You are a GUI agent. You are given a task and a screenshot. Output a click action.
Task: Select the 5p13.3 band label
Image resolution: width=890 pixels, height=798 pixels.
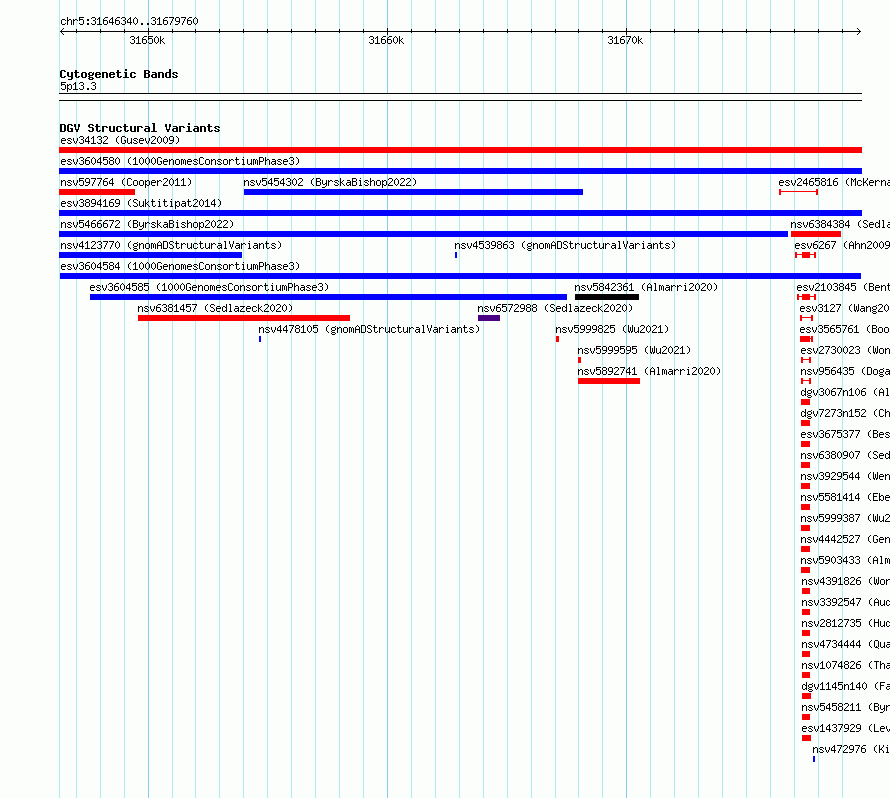78,86
